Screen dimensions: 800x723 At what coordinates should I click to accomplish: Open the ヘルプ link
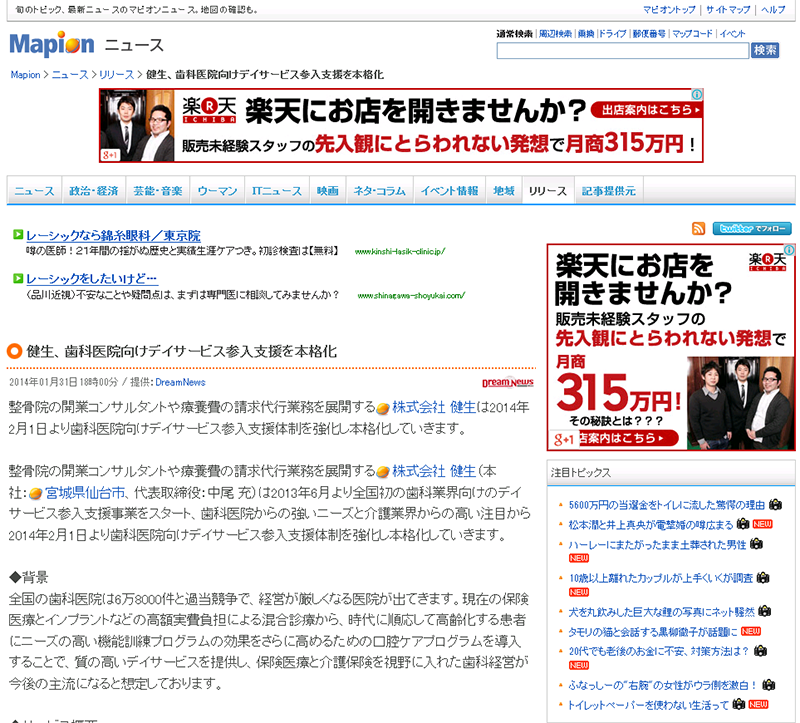(773, 10)
